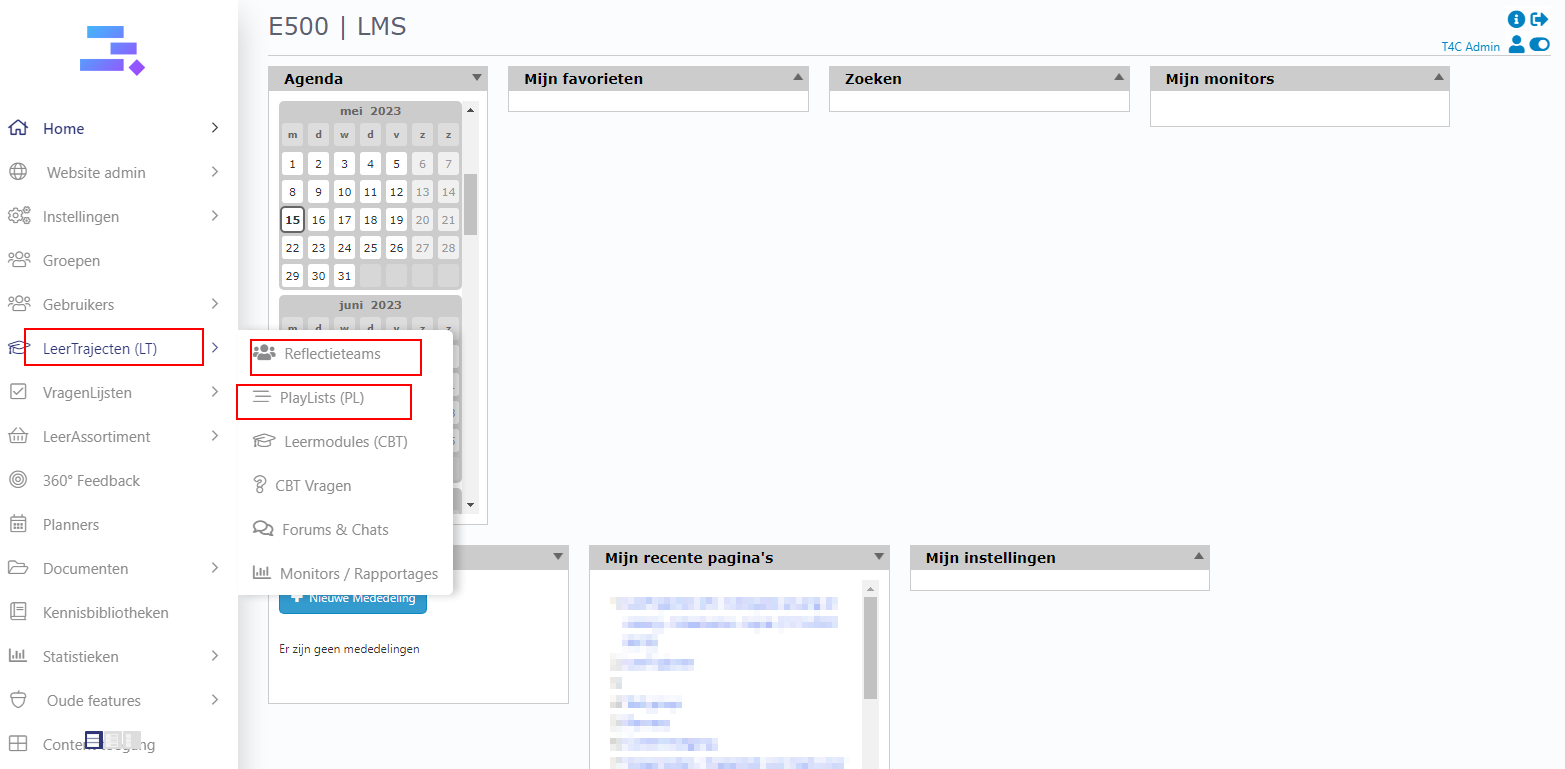Click the Planners calendar icon

pos(18,524)
